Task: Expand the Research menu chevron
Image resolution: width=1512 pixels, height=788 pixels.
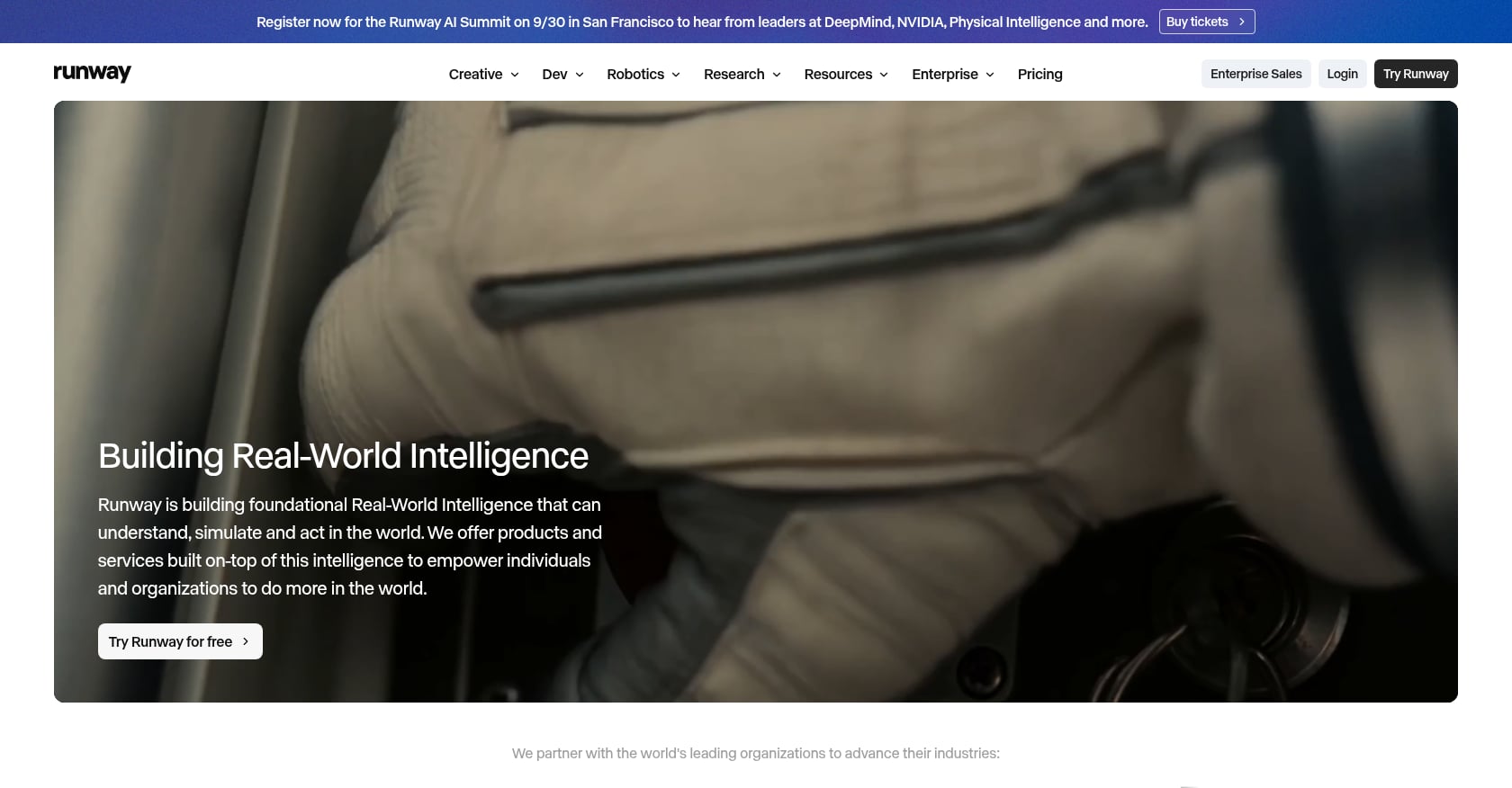Action: pos(777,75)
